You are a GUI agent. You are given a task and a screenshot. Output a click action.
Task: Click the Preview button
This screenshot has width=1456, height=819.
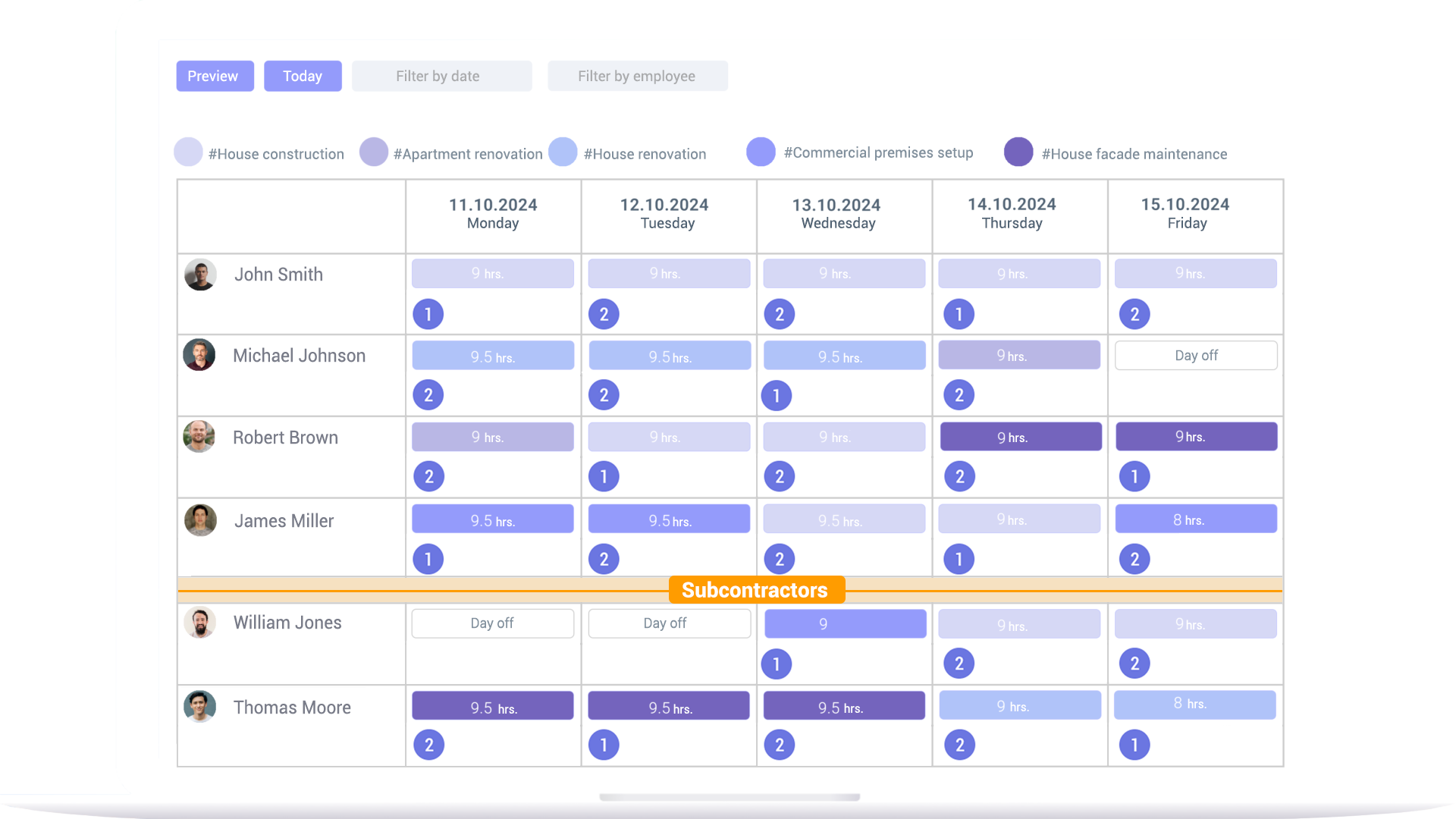pos(215,76)
